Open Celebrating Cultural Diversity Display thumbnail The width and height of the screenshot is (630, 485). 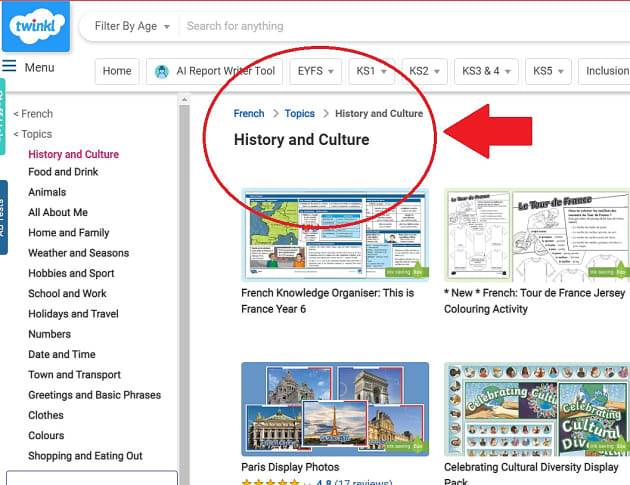point(537,409)
